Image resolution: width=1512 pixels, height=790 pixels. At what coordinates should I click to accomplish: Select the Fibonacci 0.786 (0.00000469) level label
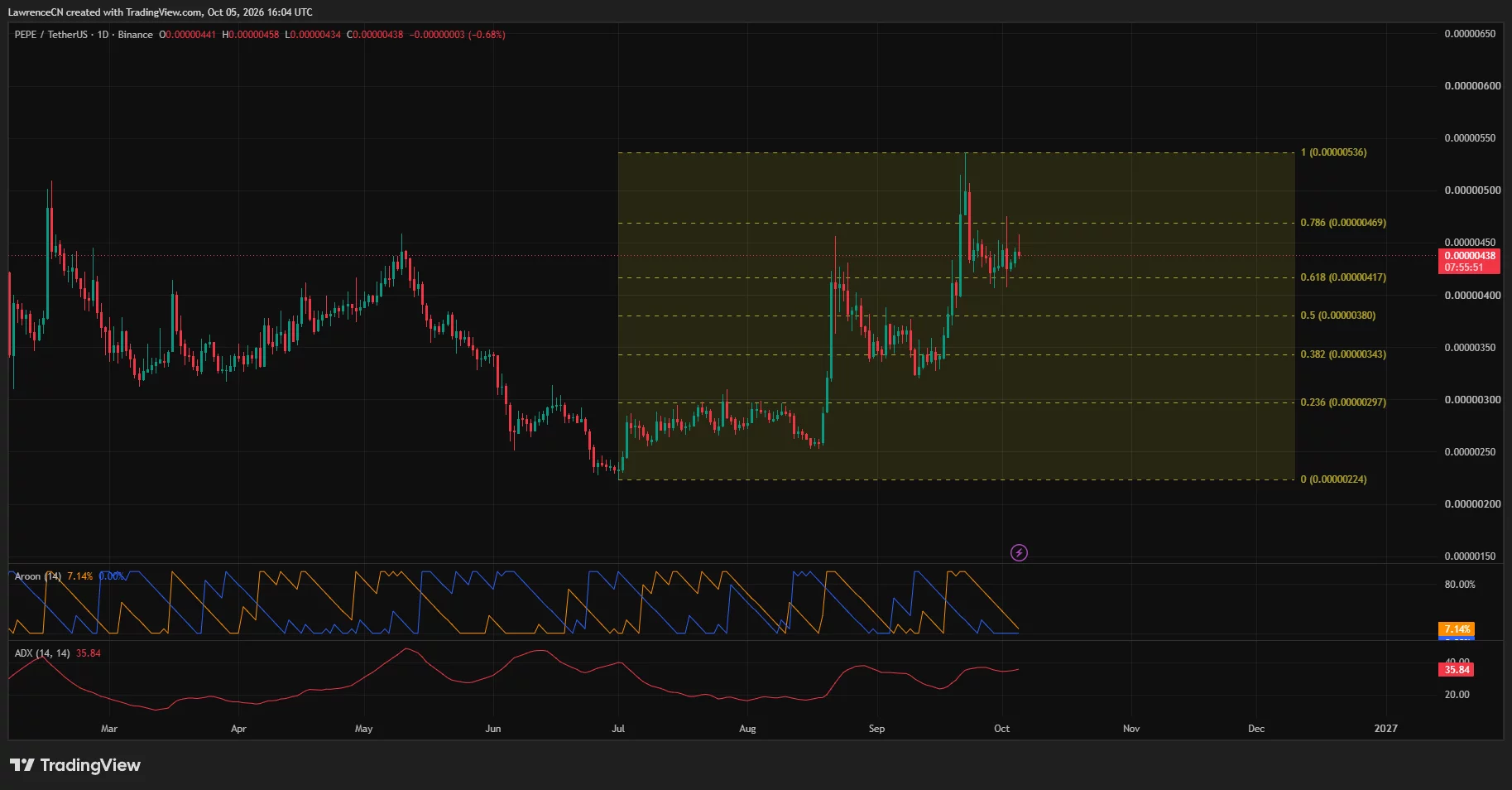(1343, 223)
